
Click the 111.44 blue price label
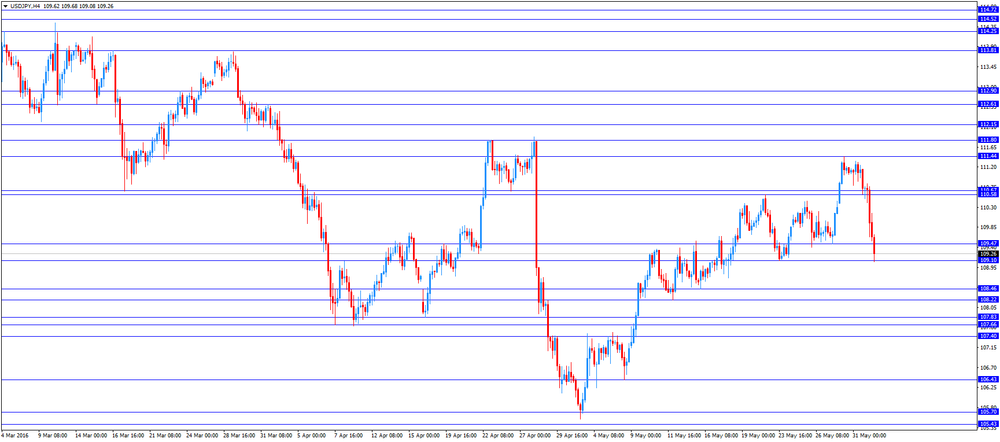tap(988, 156)
